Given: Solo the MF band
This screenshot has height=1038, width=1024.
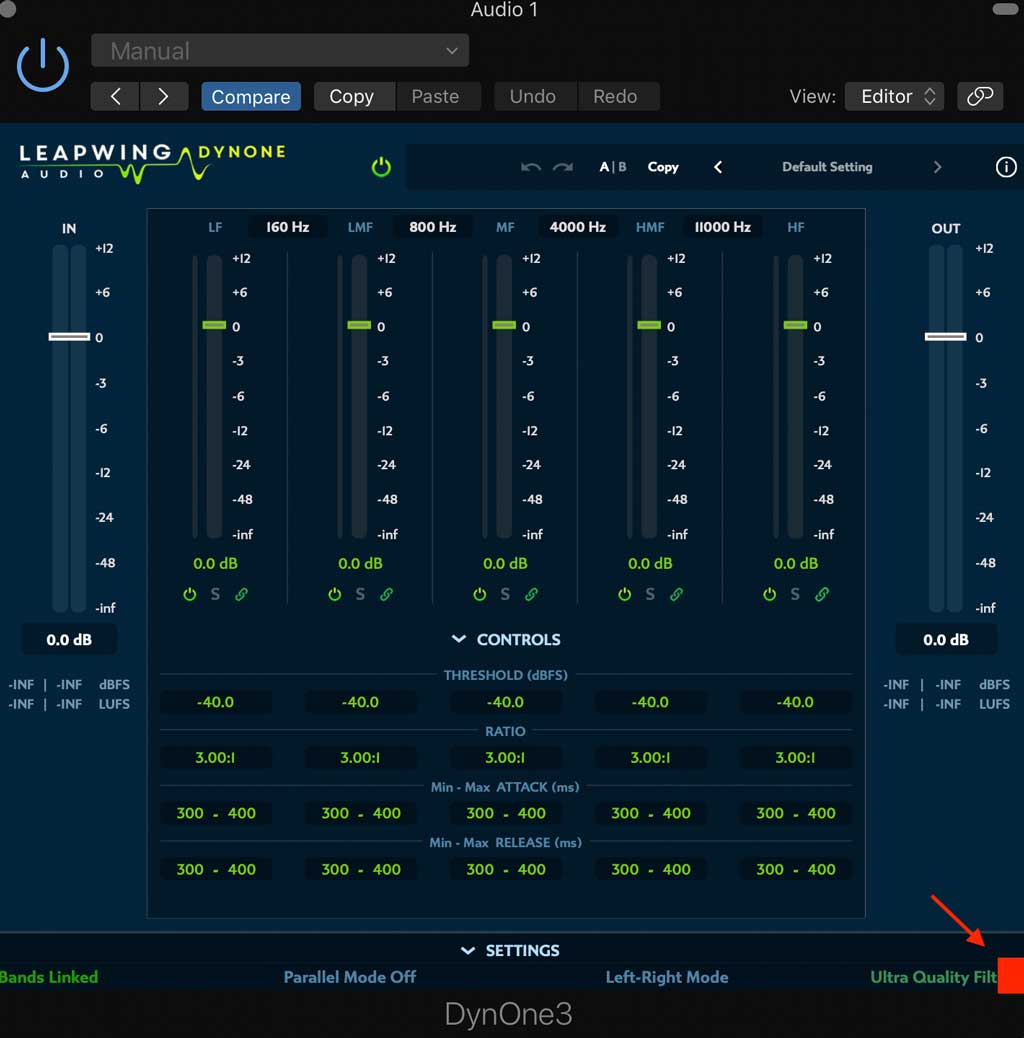Looking at the screenshot, I should click(x=505, y=594).
